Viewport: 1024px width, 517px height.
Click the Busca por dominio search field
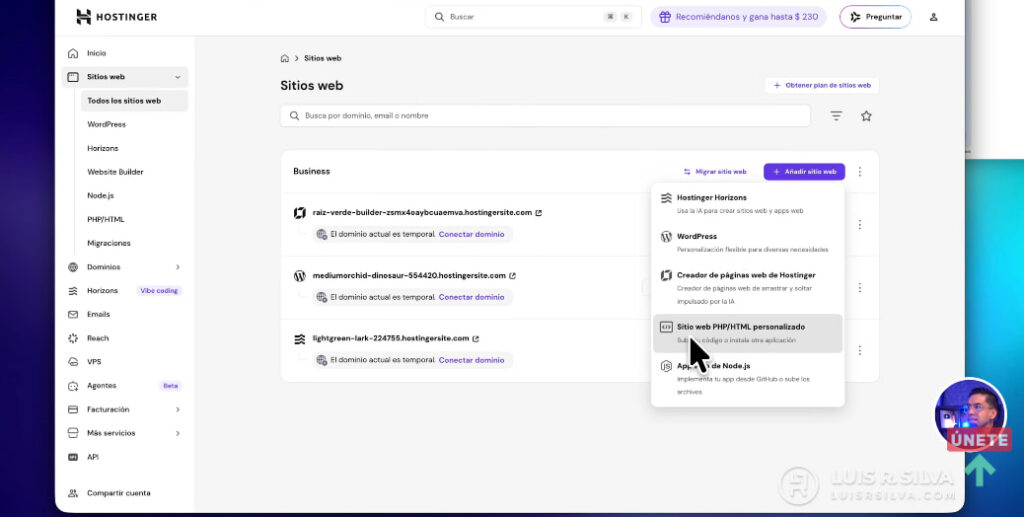tap(545, 116)
